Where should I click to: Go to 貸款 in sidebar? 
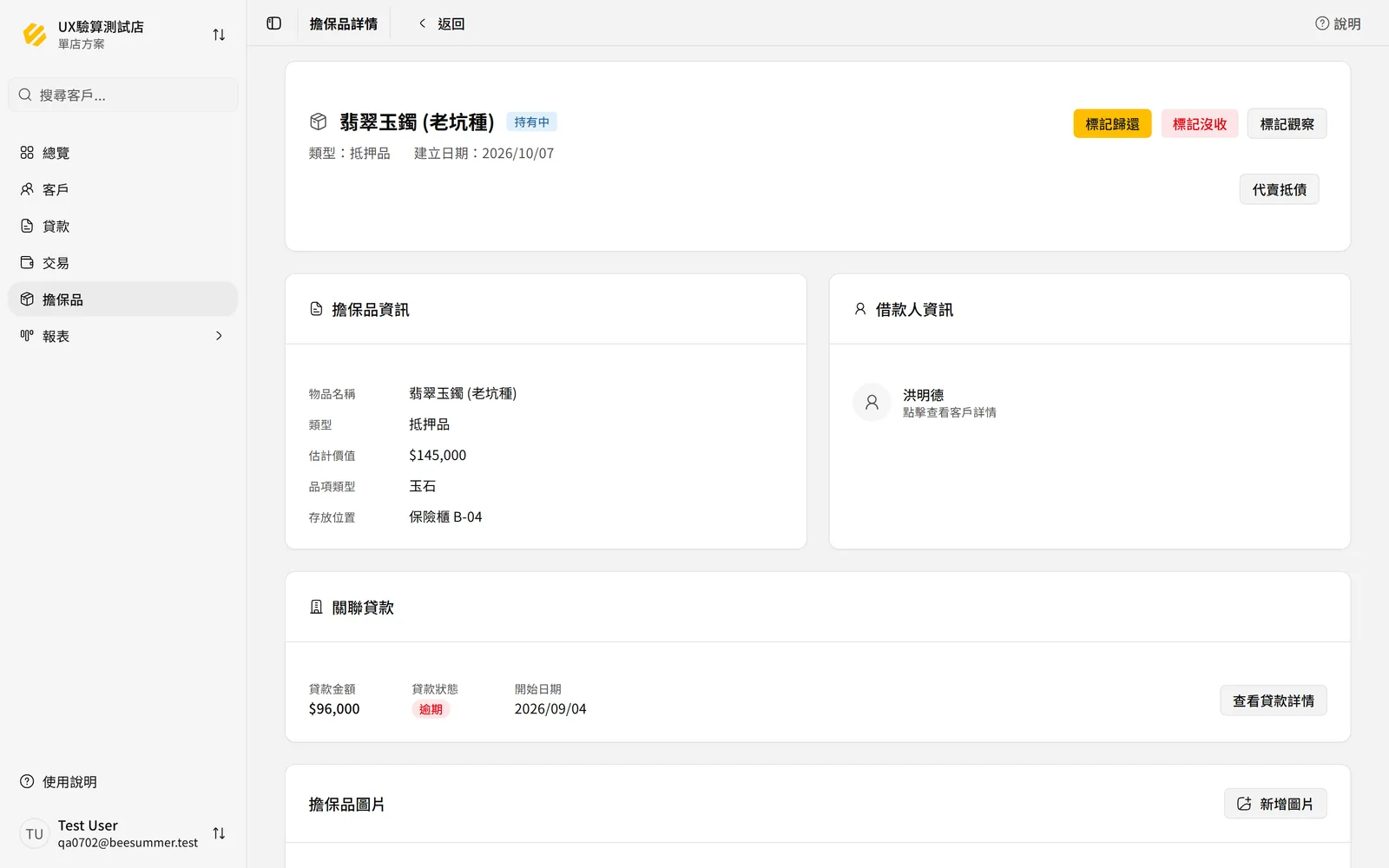[123, 226]
